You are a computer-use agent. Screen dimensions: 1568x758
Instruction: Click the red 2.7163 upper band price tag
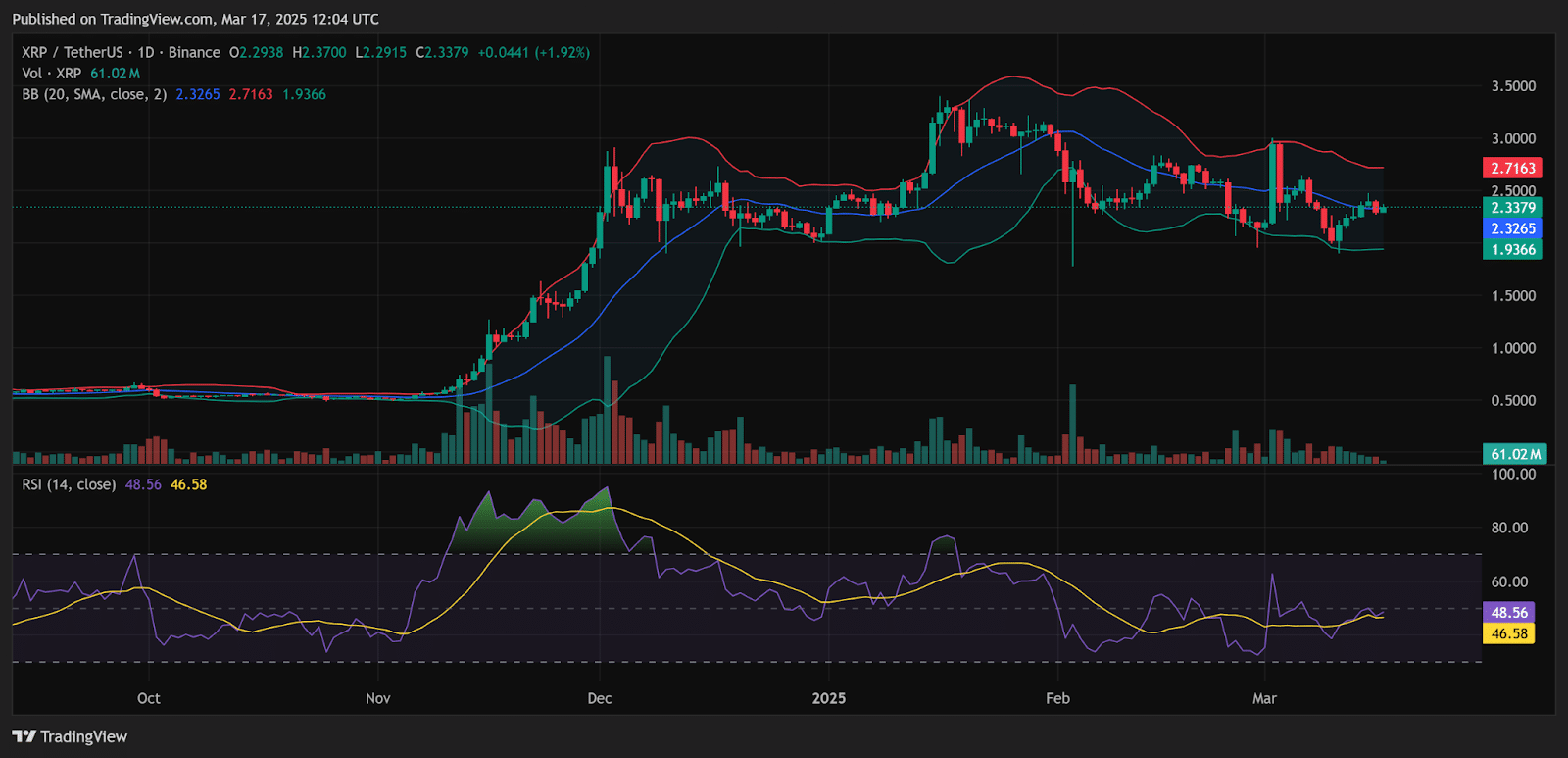pos(1512,168)
